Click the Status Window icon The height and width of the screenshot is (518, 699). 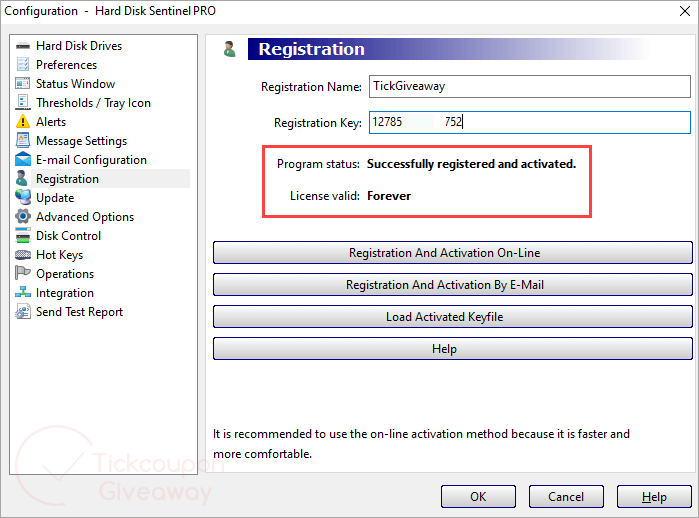click(x=23, y=84)
